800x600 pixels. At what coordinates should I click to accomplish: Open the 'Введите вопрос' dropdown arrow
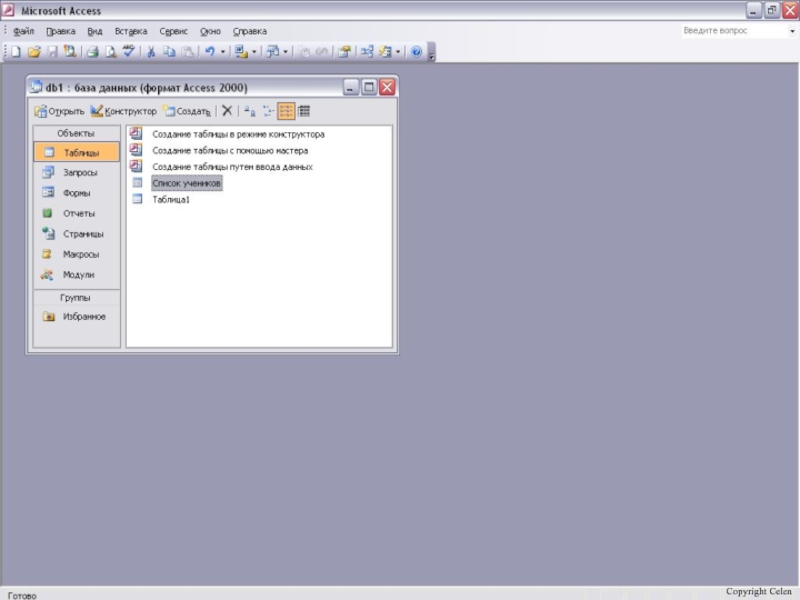coord(791,31)
